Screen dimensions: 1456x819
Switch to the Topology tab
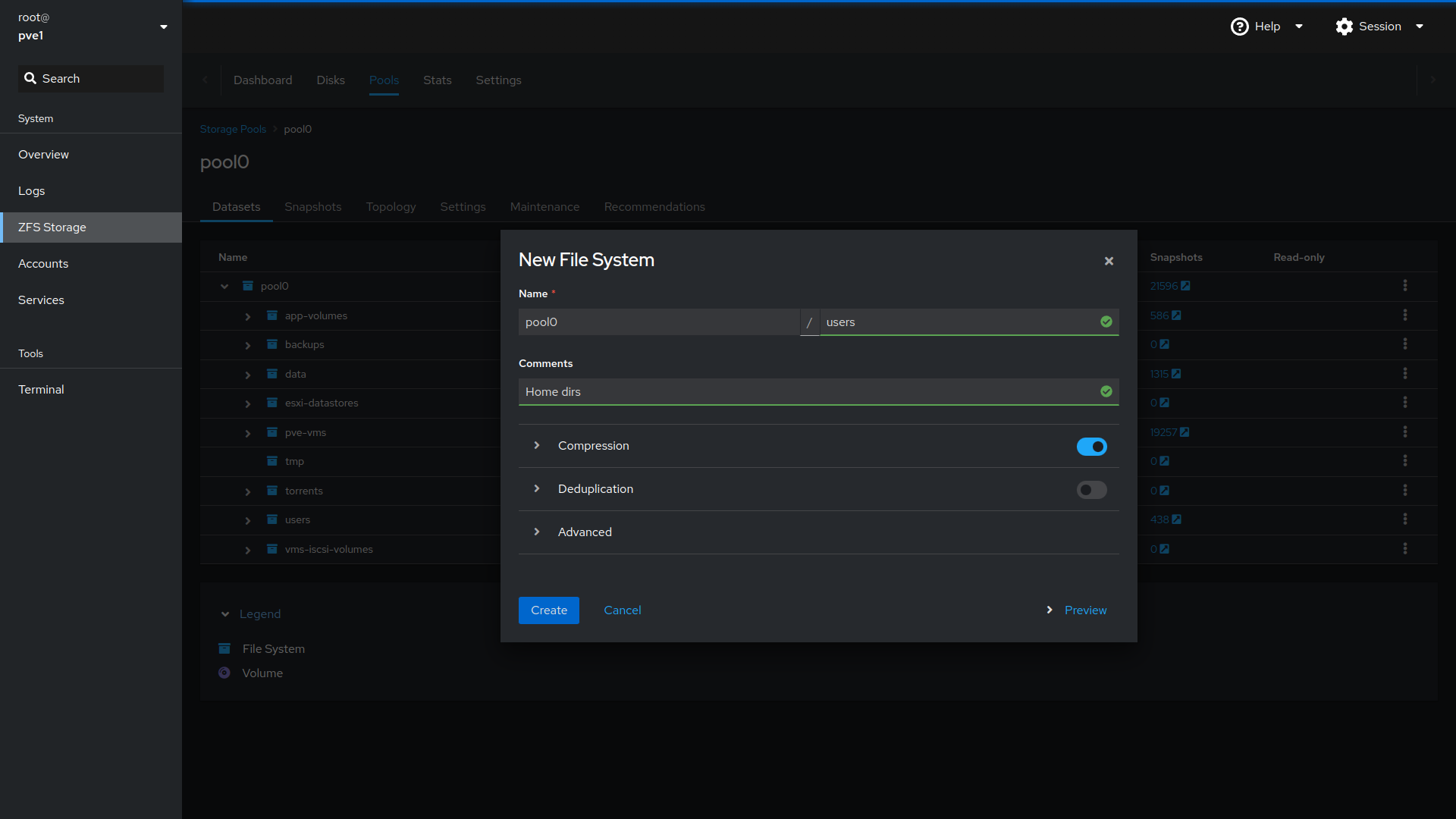coord(391,207)
